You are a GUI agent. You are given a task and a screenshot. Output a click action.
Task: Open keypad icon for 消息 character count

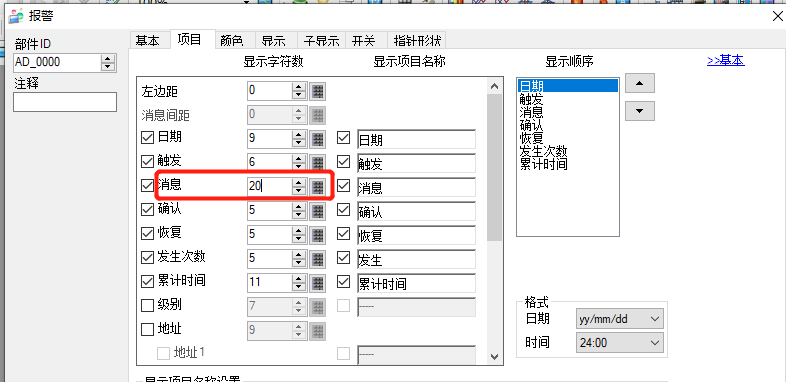pyautogui.click(x=317, y=186)
